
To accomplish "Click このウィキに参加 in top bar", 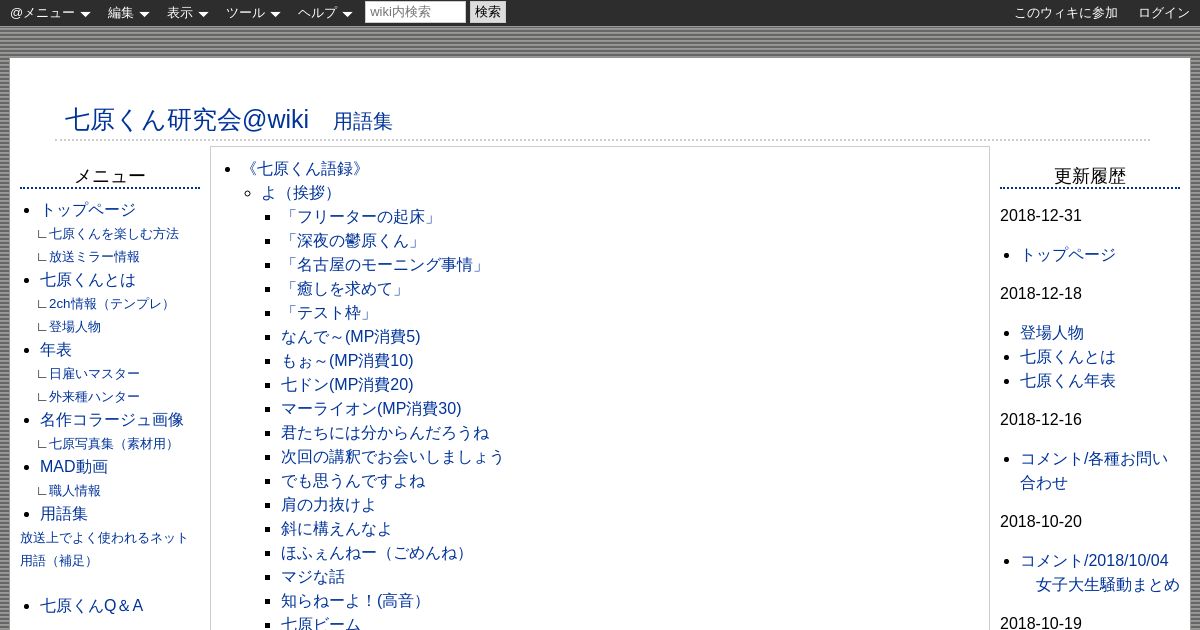I will click(1066, 13).
